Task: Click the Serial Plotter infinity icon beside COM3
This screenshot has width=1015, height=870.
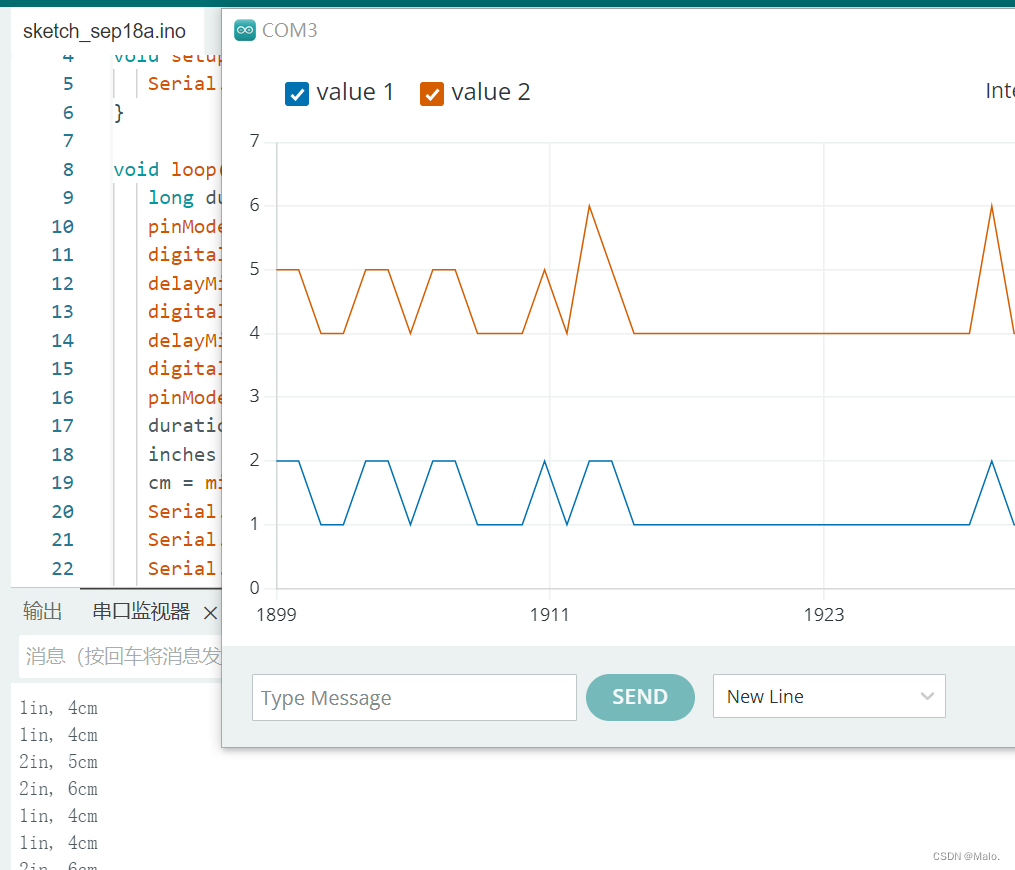Action: click(x=244, y=30)
